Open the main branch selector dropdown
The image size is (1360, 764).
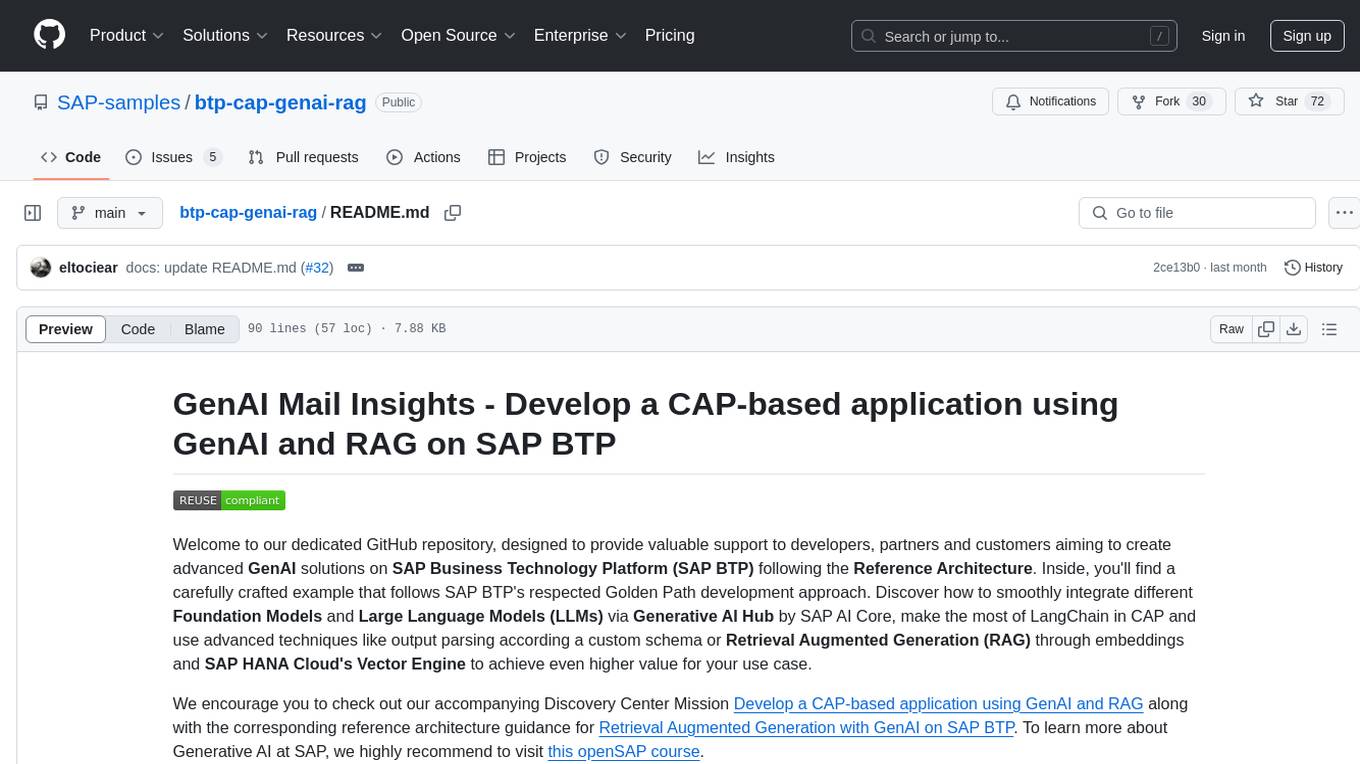(110, 213)
